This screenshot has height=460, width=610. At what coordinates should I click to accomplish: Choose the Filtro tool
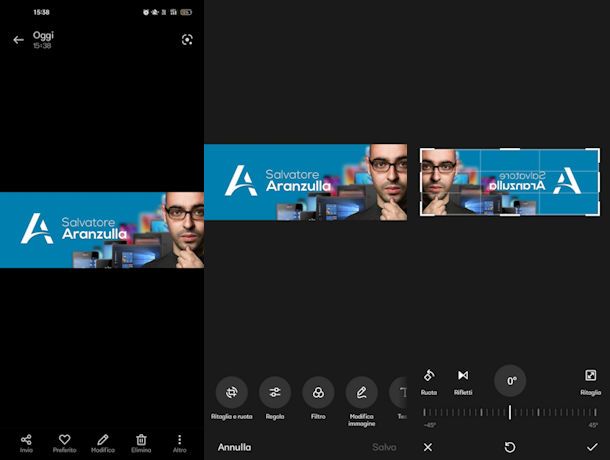click(x=318, y=398)
